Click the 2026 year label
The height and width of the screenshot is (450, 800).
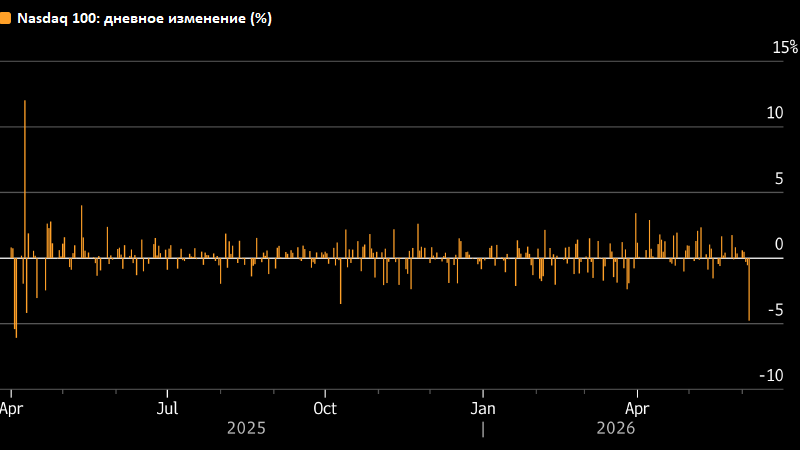coord(615,428)
